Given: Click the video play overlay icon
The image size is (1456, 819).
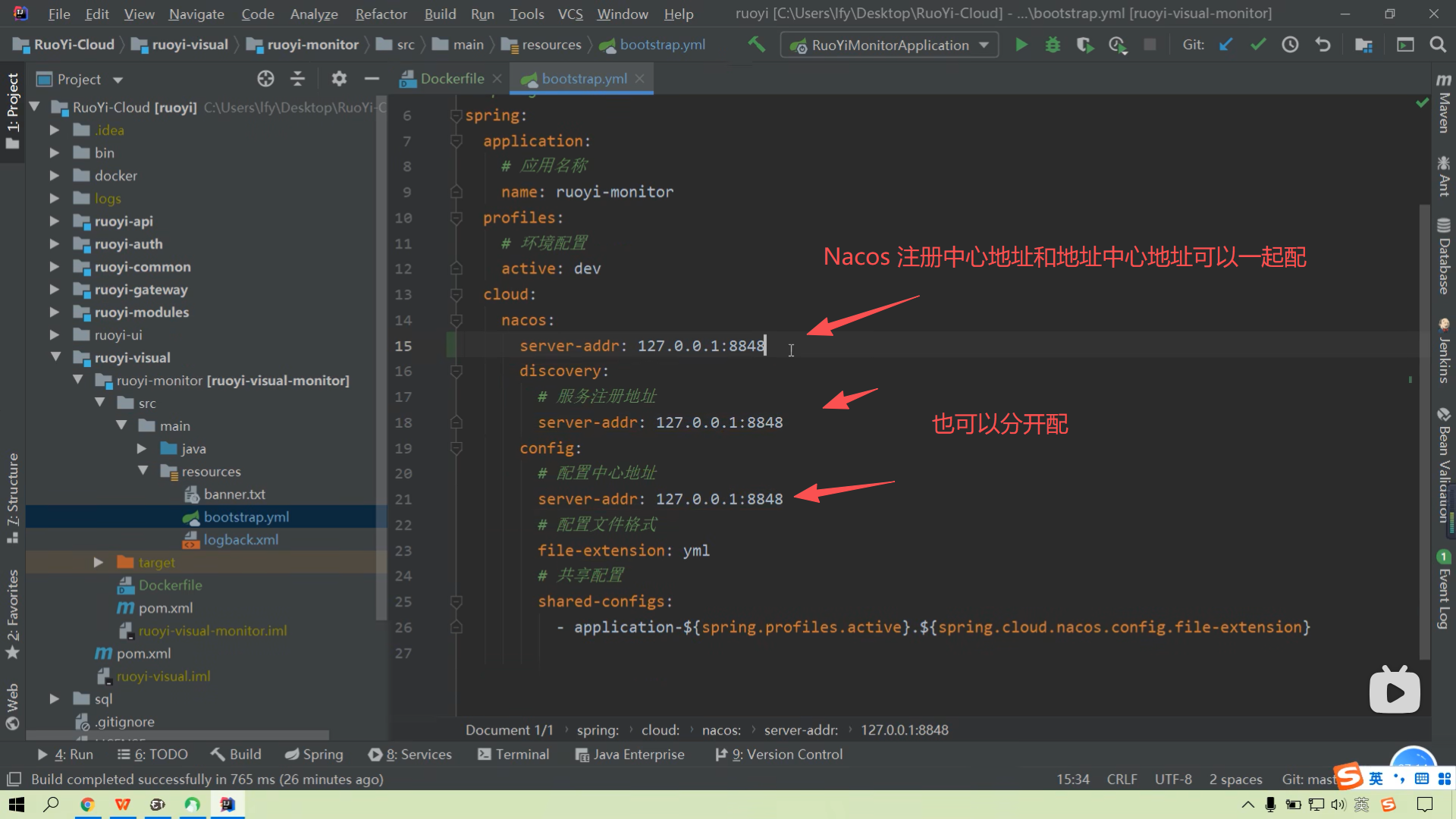Looking at the screenshot, I should click(1395, 691).
